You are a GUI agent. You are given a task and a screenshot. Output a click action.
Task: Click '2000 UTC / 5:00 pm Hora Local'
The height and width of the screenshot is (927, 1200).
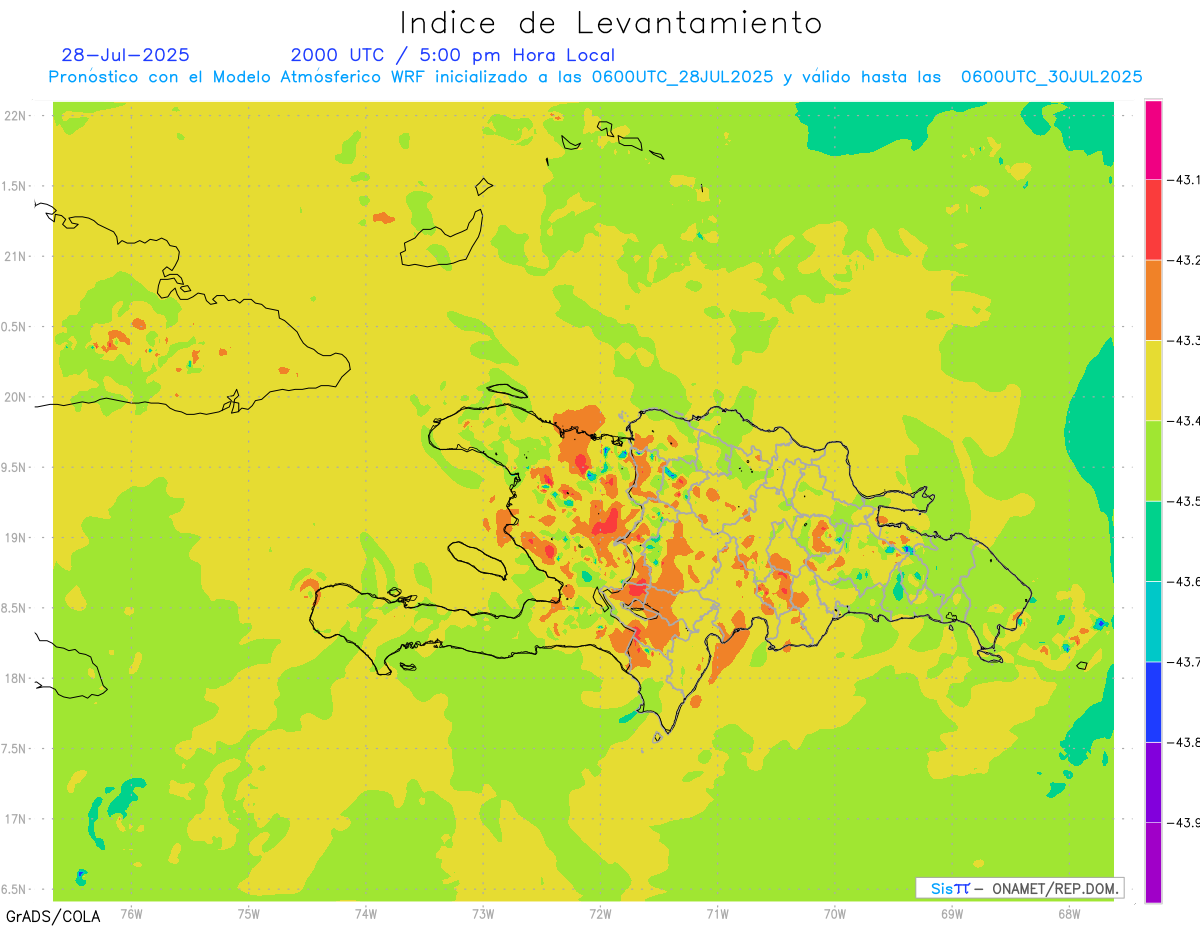(453, 55)
